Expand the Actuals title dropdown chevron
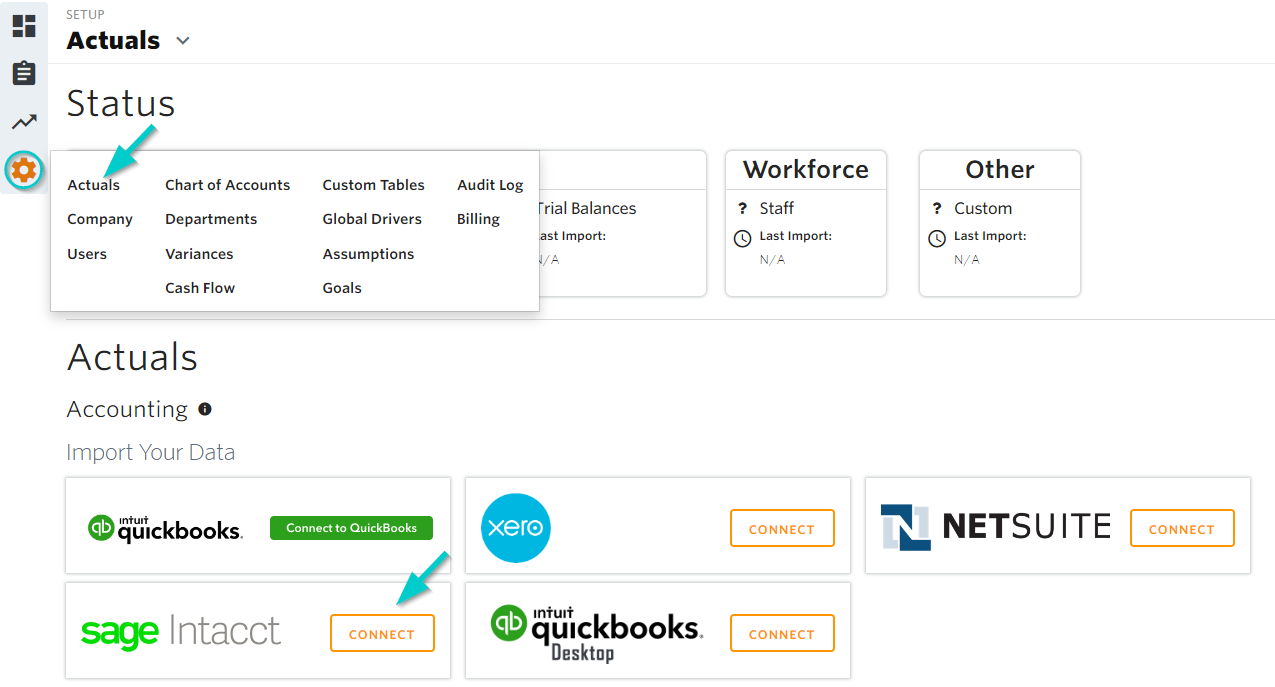Viewport: 1275px width, 687px height. (x=182, y=41)
